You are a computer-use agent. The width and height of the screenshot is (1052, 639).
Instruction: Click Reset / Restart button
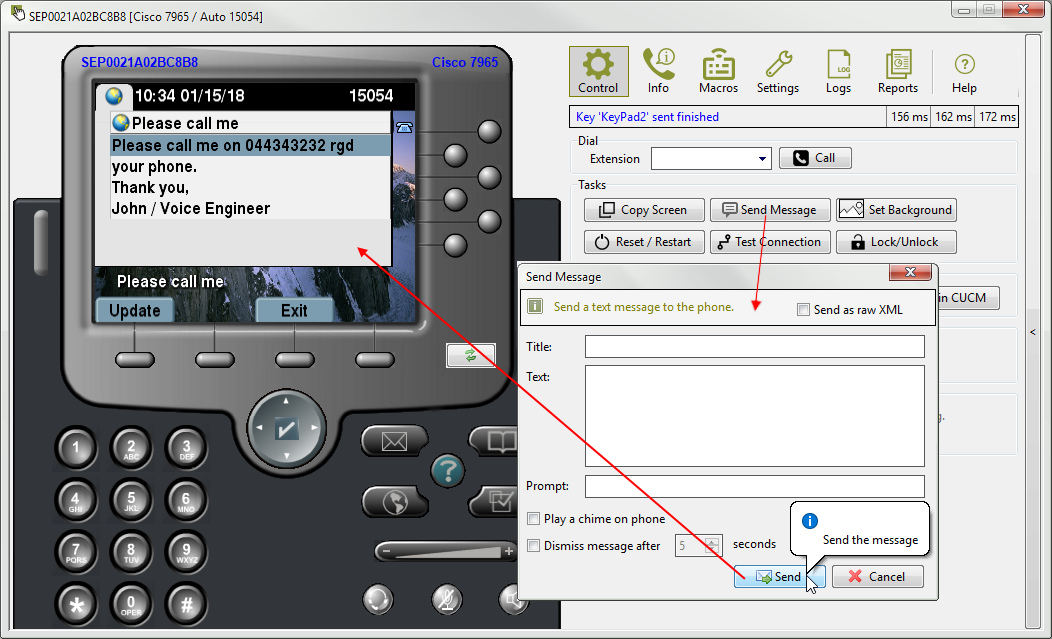point(644,242)
